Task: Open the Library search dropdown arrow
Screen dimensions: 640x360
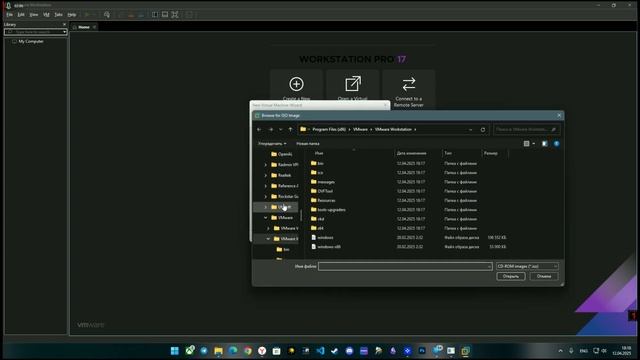Action: (x=64, y=32)
